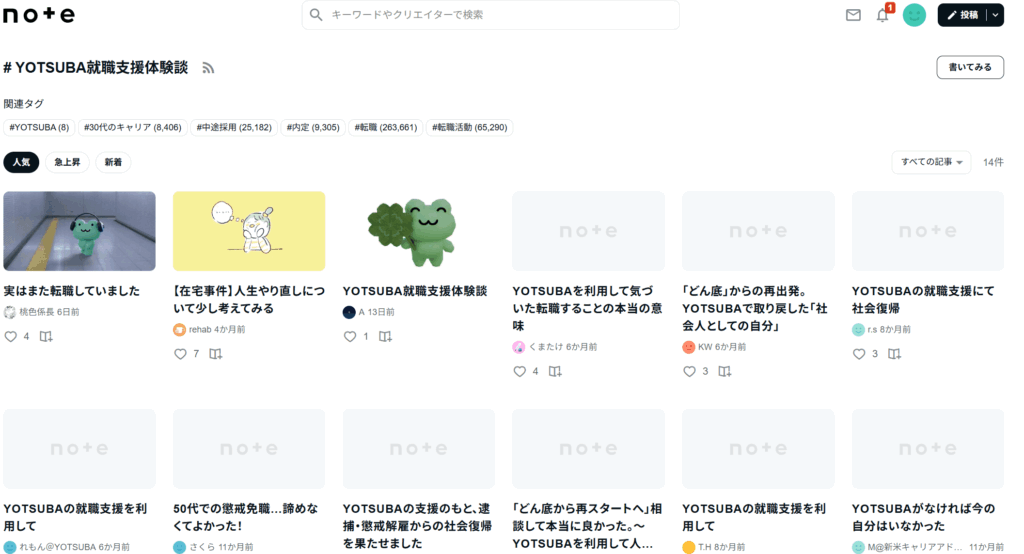
Task: Click author name 桃色係長
Action: 37,312
